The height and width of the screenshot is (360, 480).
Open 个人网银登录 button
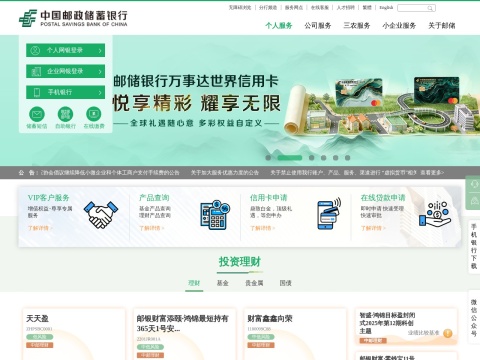tap(65, 50)
